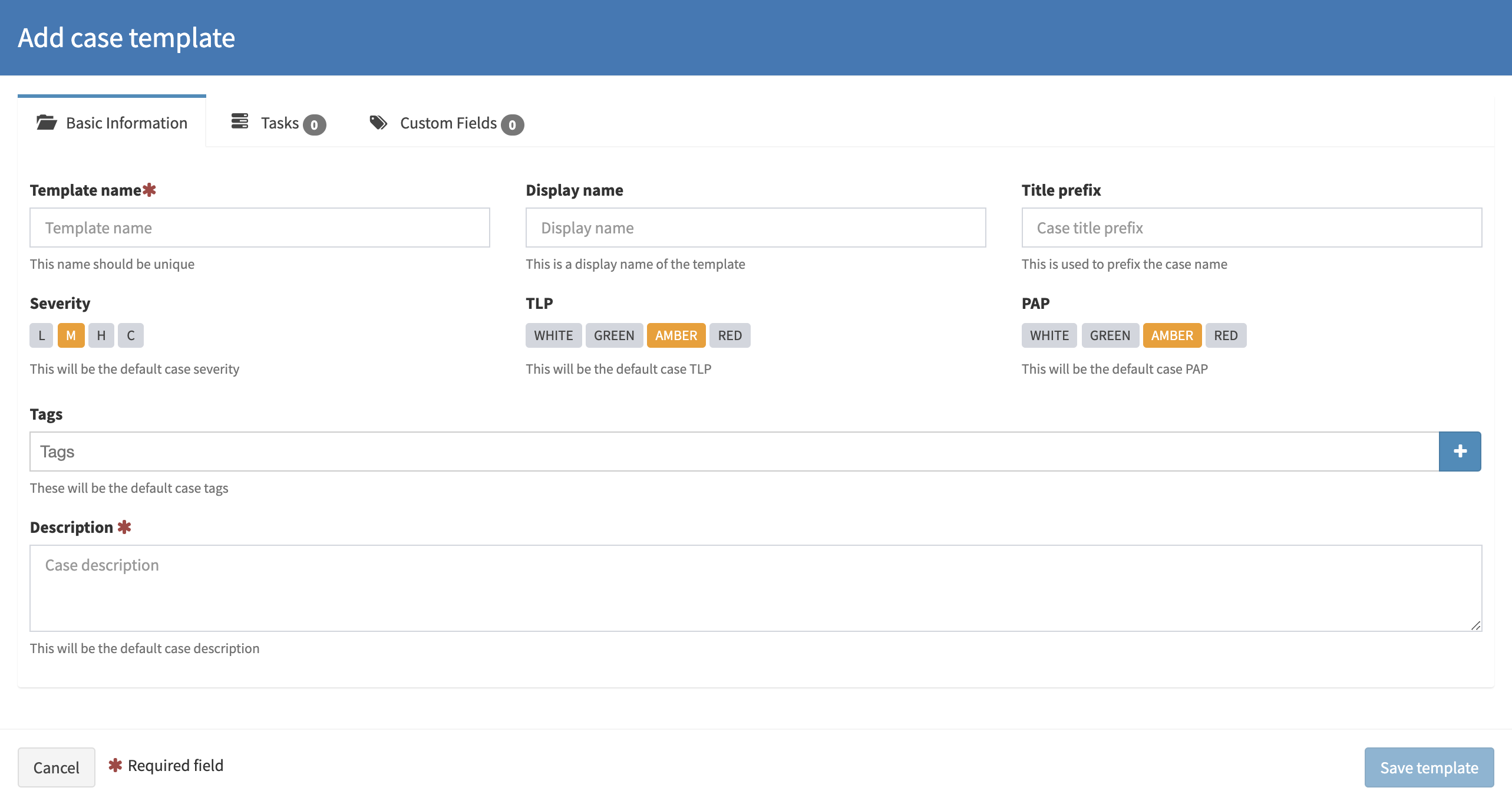Screen dimensions: 1512x804
Task: Select the H severity option
Action: [100, 335]
